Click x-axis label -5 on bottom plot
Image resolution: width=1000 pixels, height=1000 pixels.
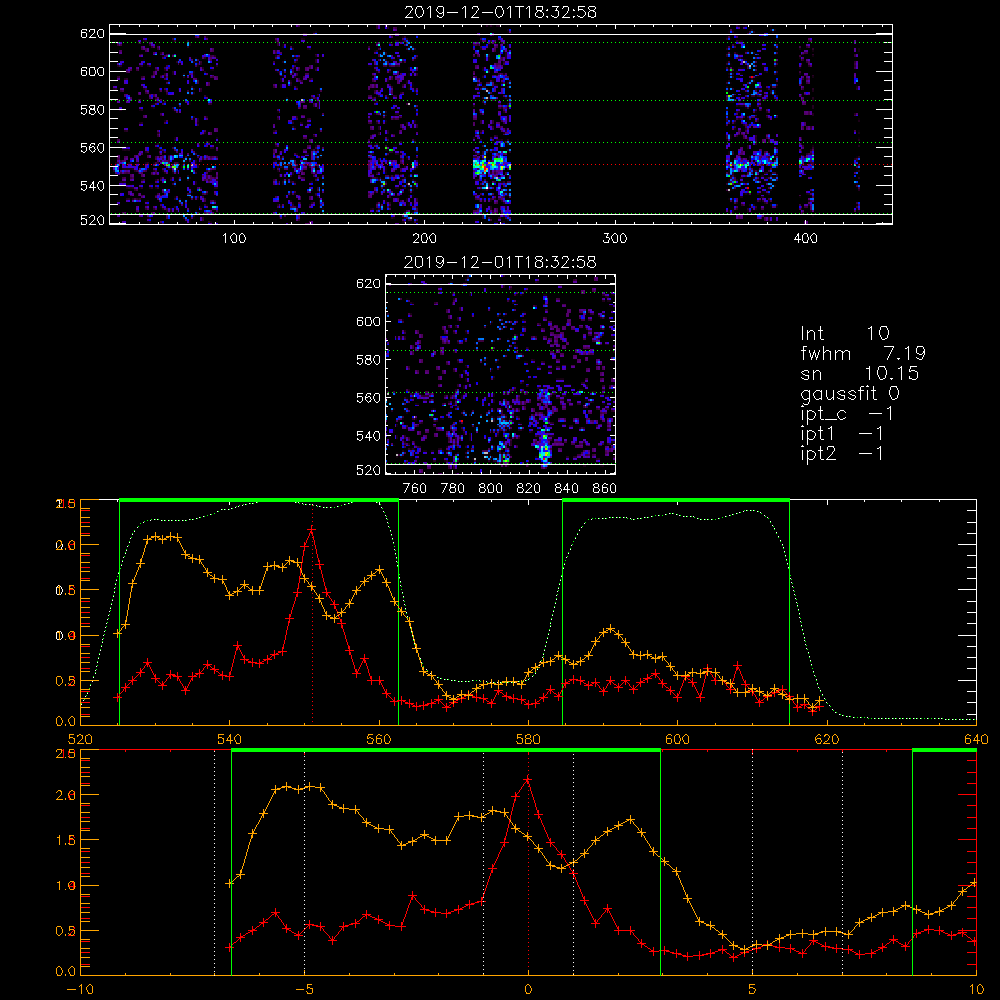304,989
